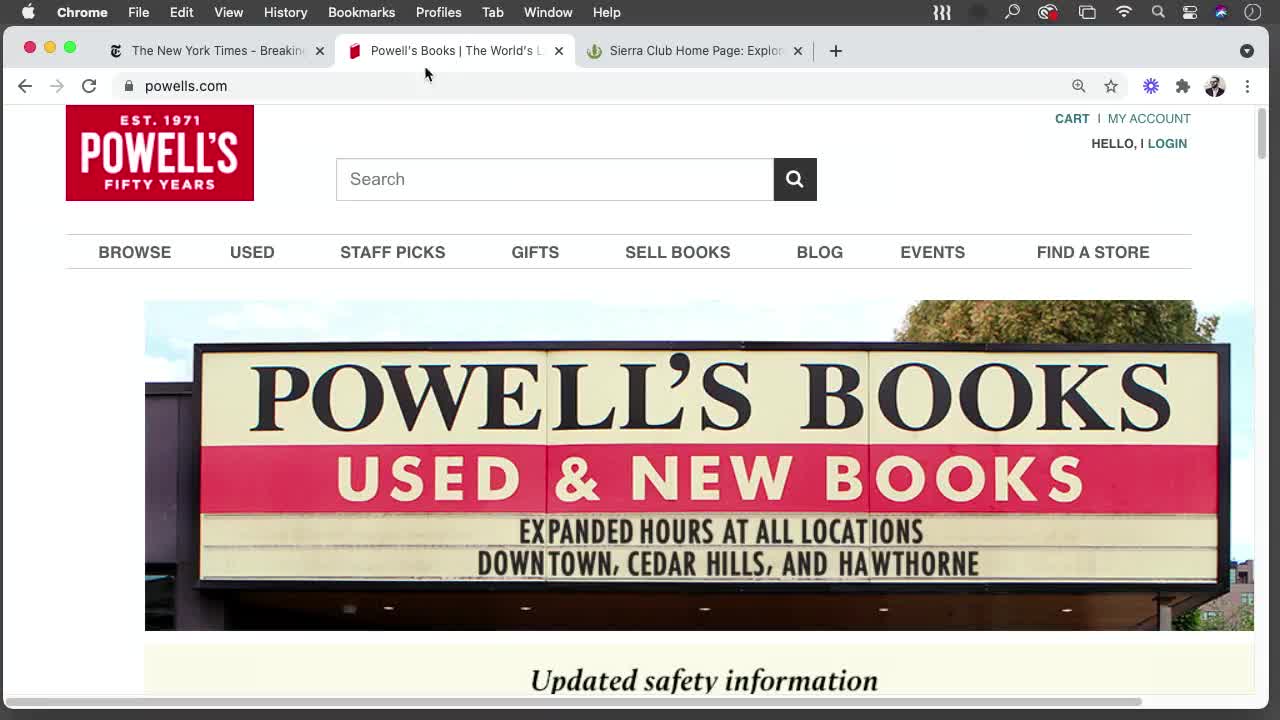Open a new tab with plus button
The height and width of the screenshot is (720, 1280).
(835, 51)
